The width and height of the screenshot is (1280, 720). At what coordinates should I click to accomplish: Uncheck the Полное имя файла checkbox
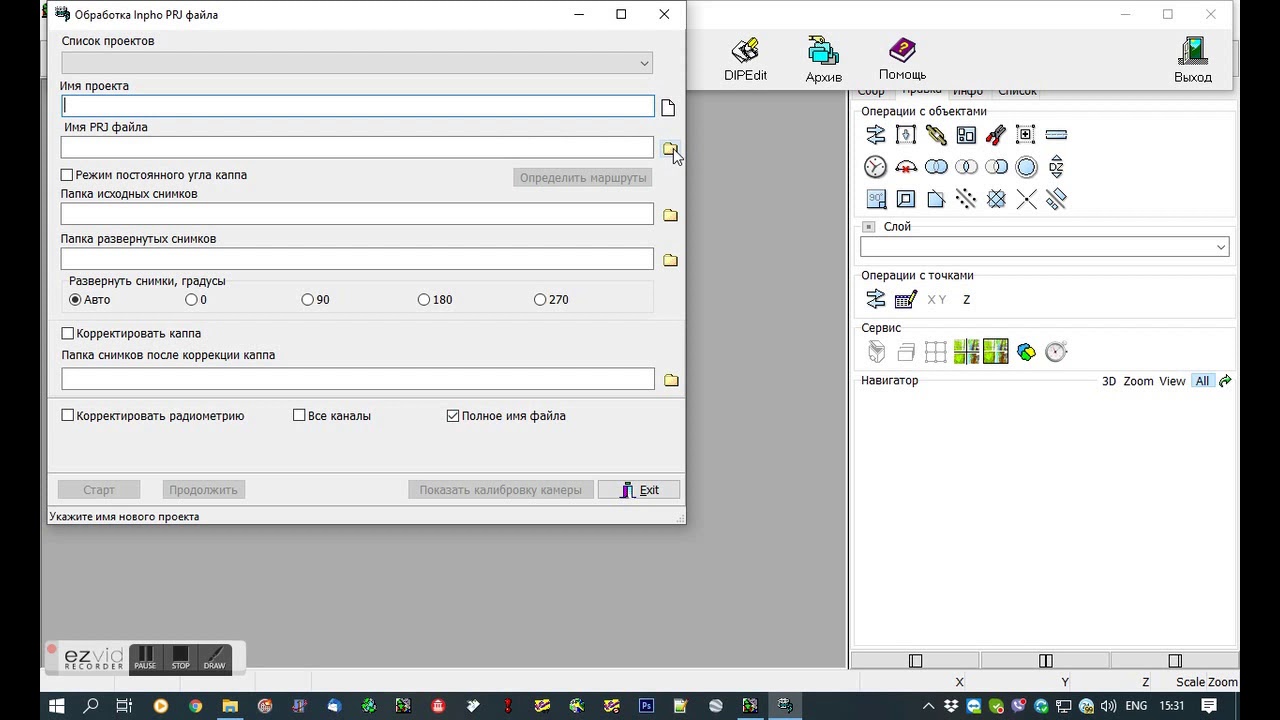coord(453,415)
